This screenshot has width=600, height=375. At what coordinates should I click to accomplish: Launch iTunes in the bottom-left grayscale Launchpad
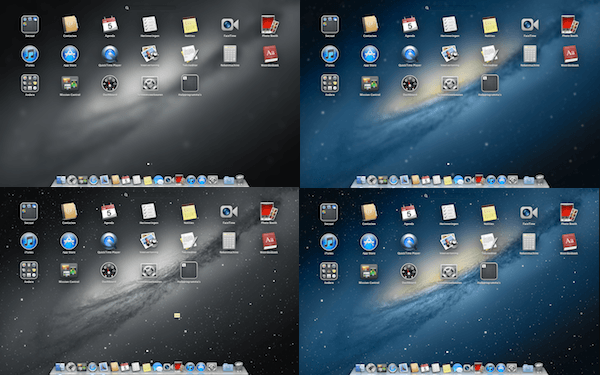pos(29,241)
